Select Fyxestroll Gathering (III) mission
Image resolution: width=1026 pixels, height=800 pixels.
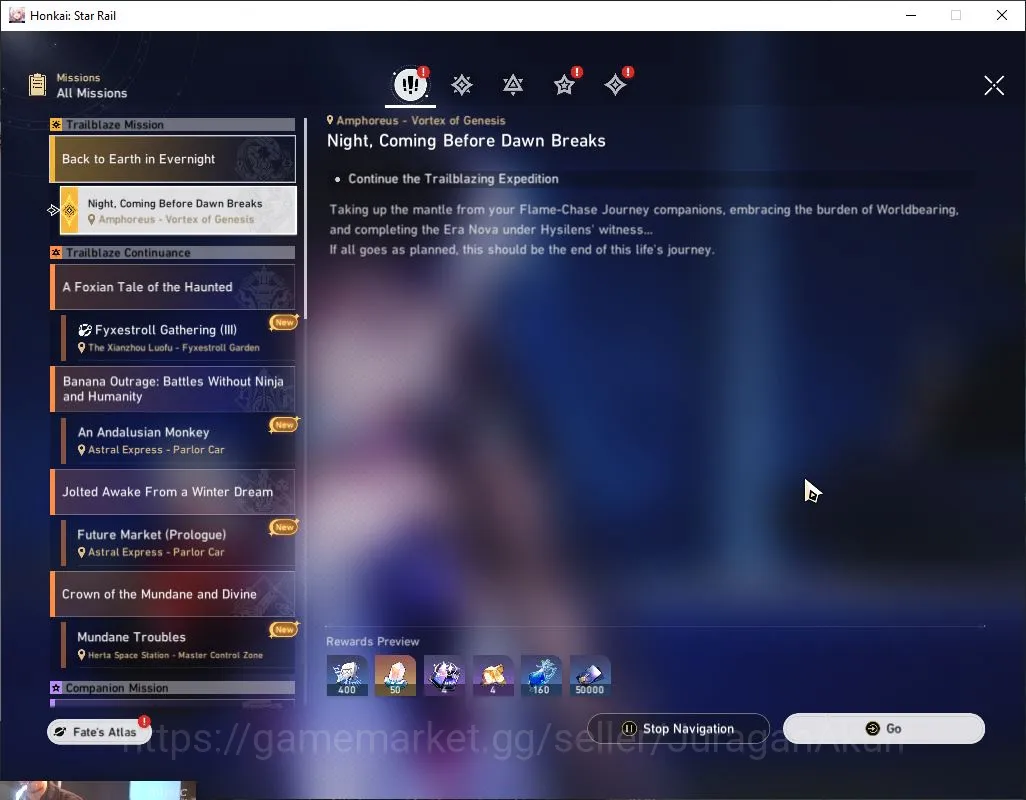[179, 338]
